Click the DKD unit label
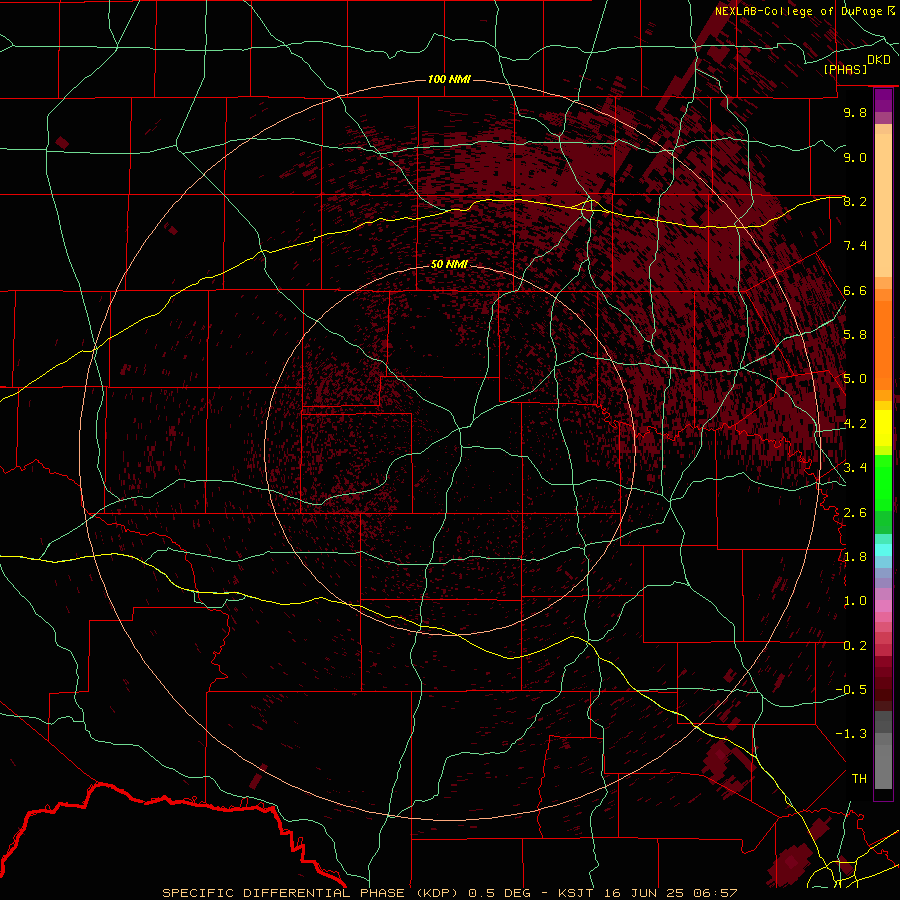Viewport: 900px width, 900px height. [879, 60]
